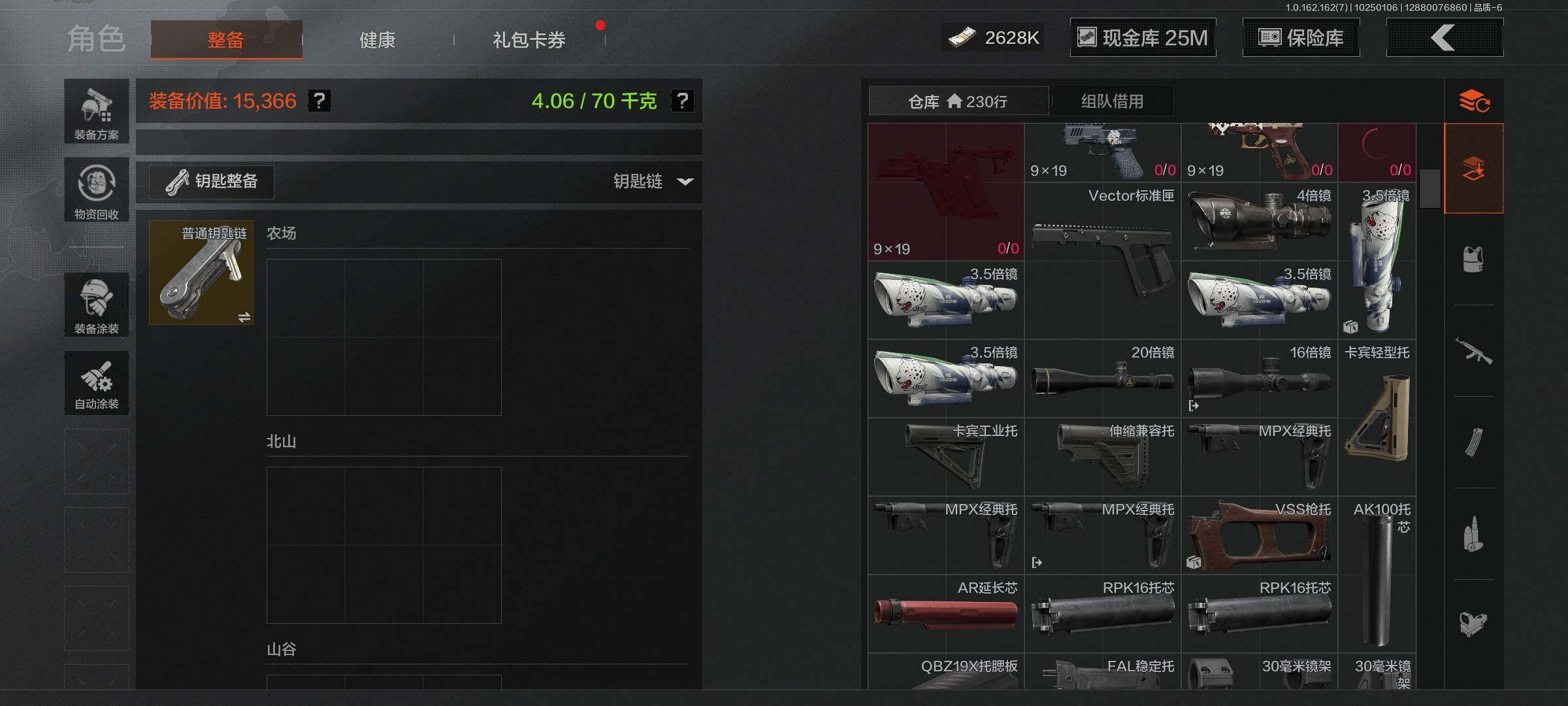Expand the 钥匙链 dropdown

[653, 181]
